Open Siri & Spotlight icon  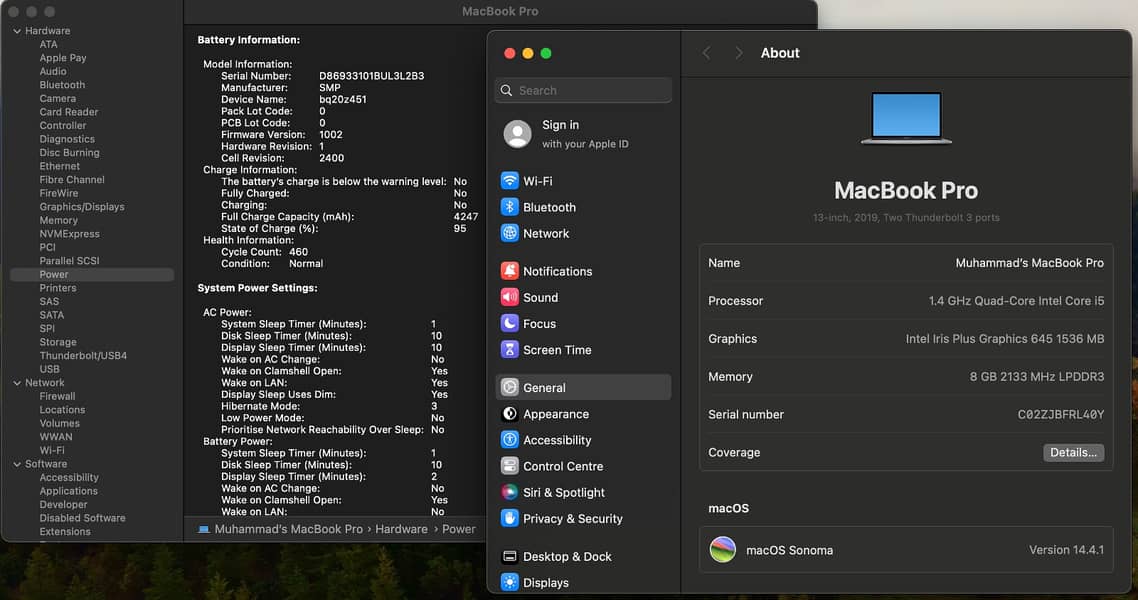coord(510,492)
